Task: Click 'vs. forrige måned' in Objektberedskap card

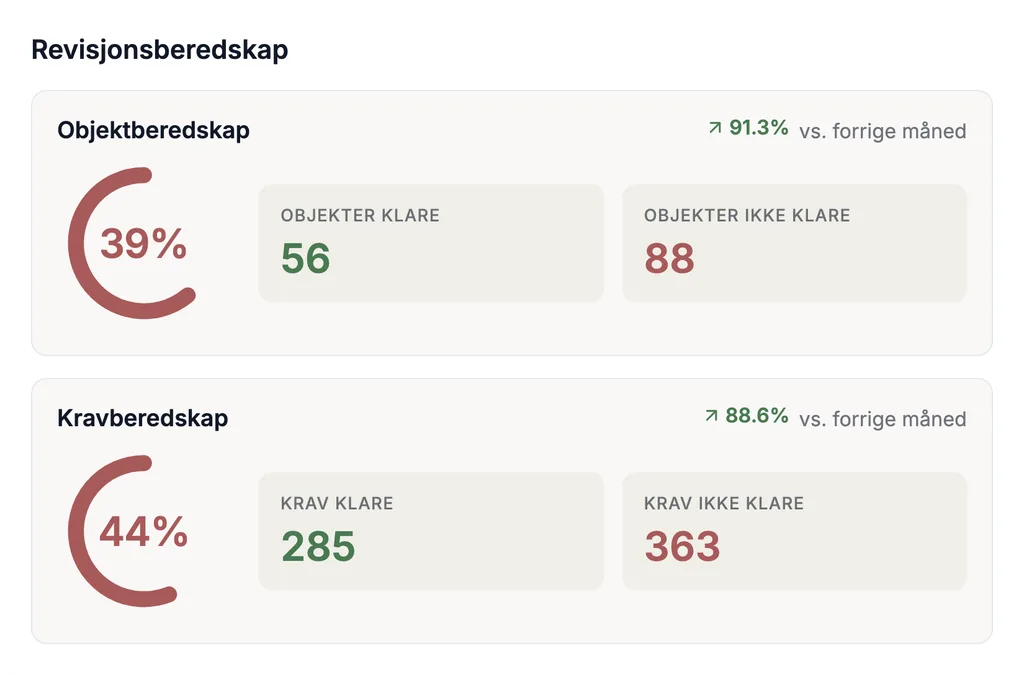Action: pos(883,131)
